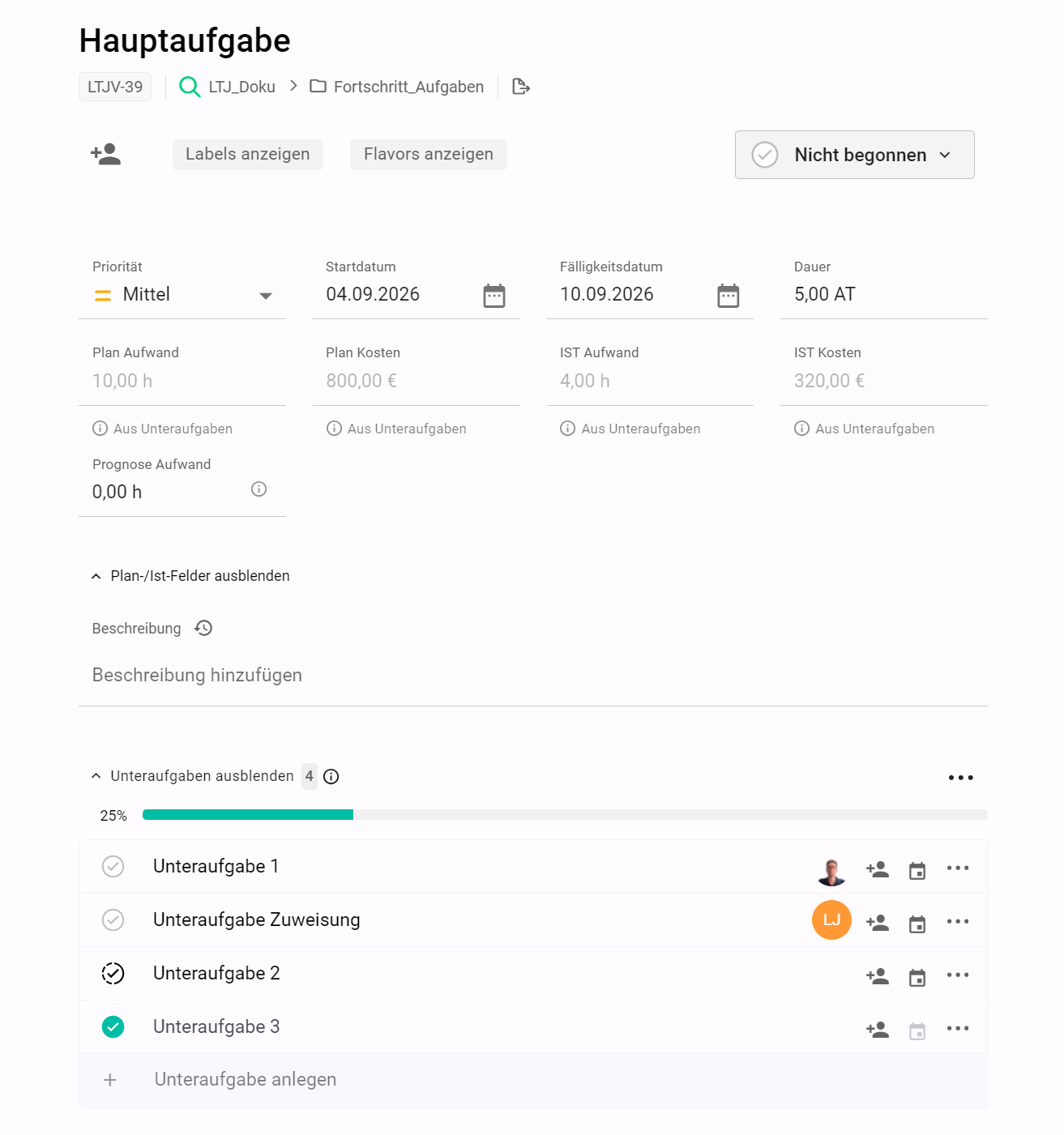Set the date for Unteraufgabe 1

tap(917, 871)
